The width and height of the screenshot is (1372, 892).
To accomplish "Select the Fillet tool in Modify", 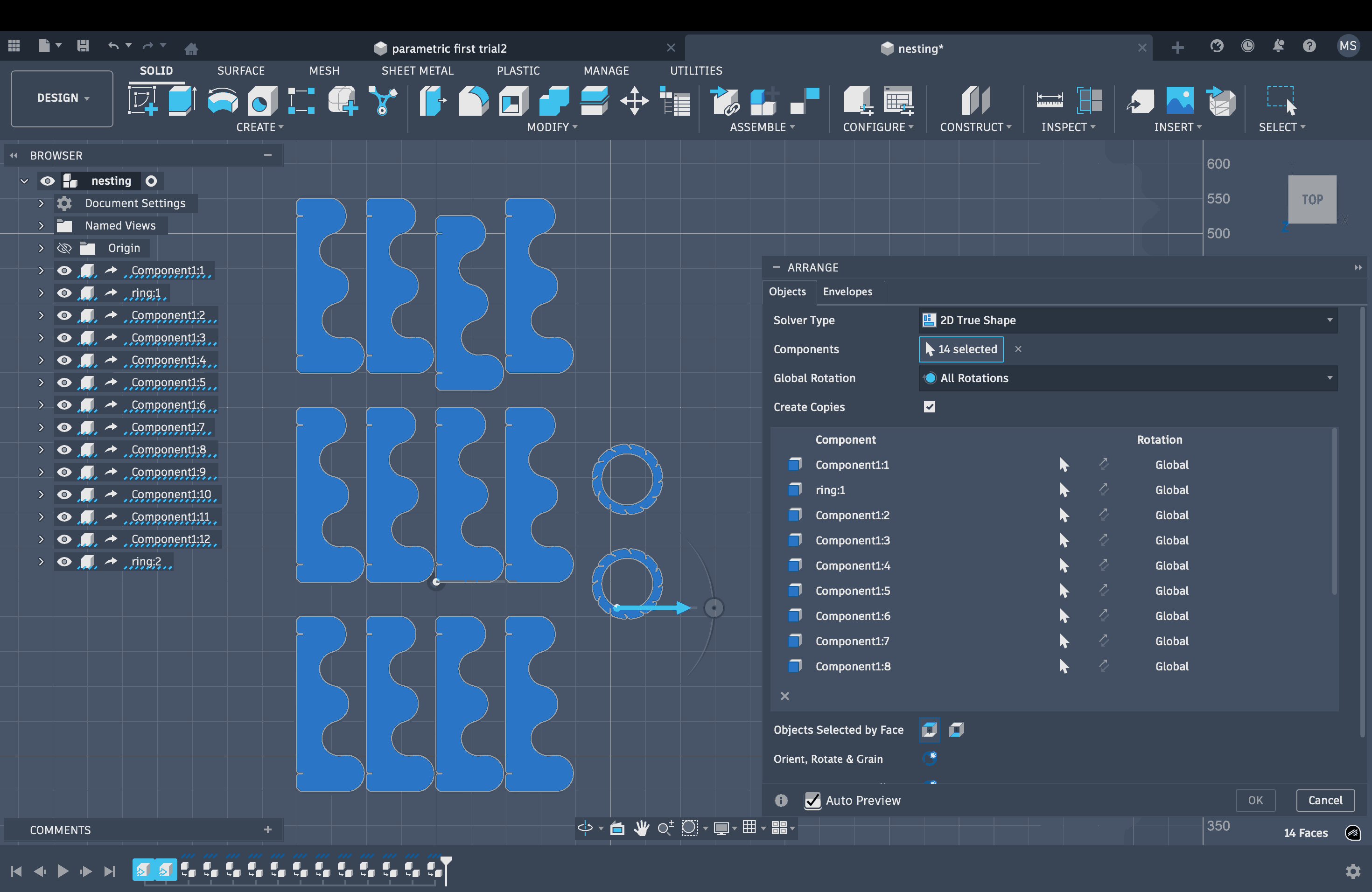I will point(473,100).
